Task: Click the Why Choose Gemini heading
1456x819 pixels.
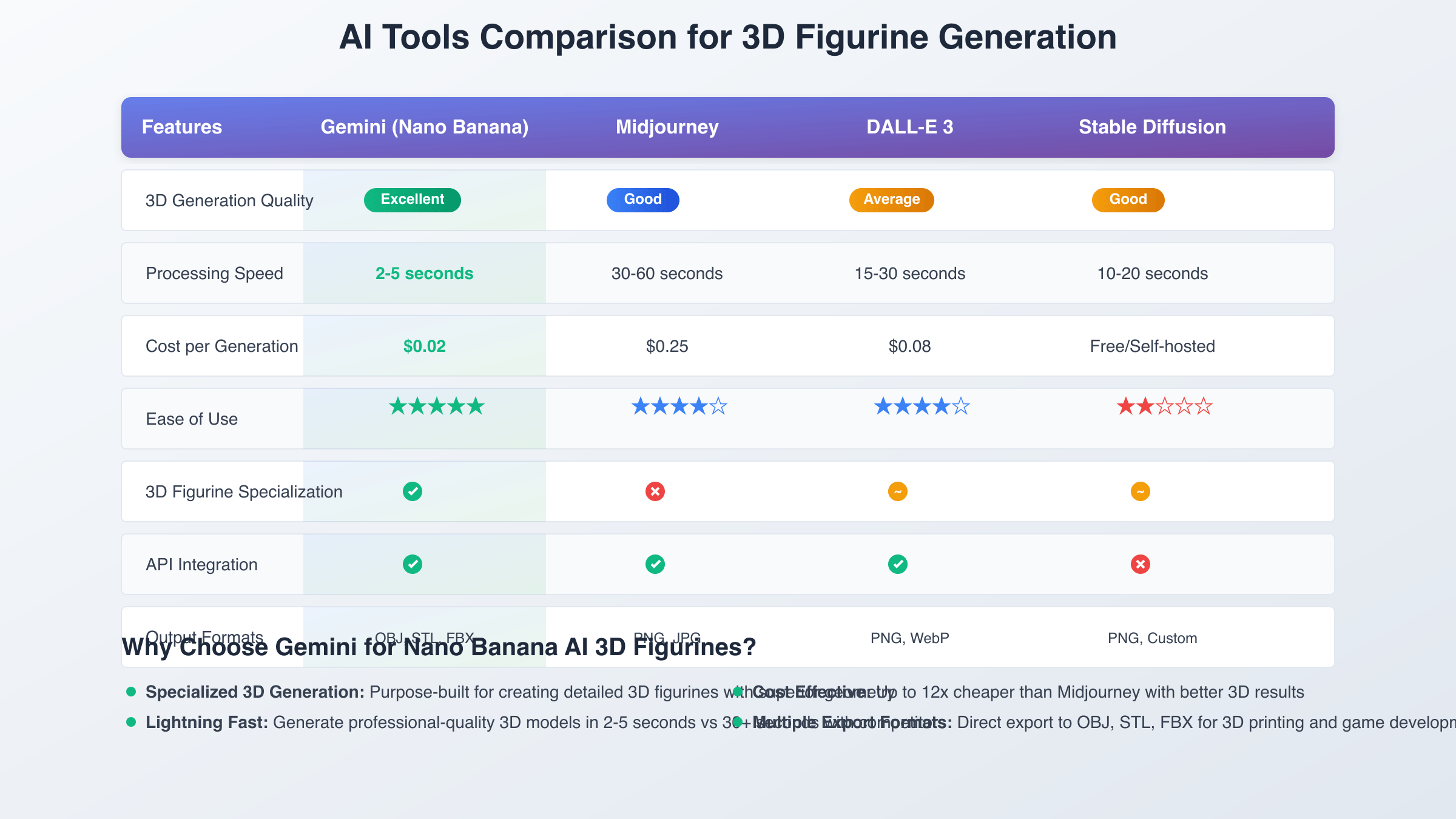Action: pos(439,647)
